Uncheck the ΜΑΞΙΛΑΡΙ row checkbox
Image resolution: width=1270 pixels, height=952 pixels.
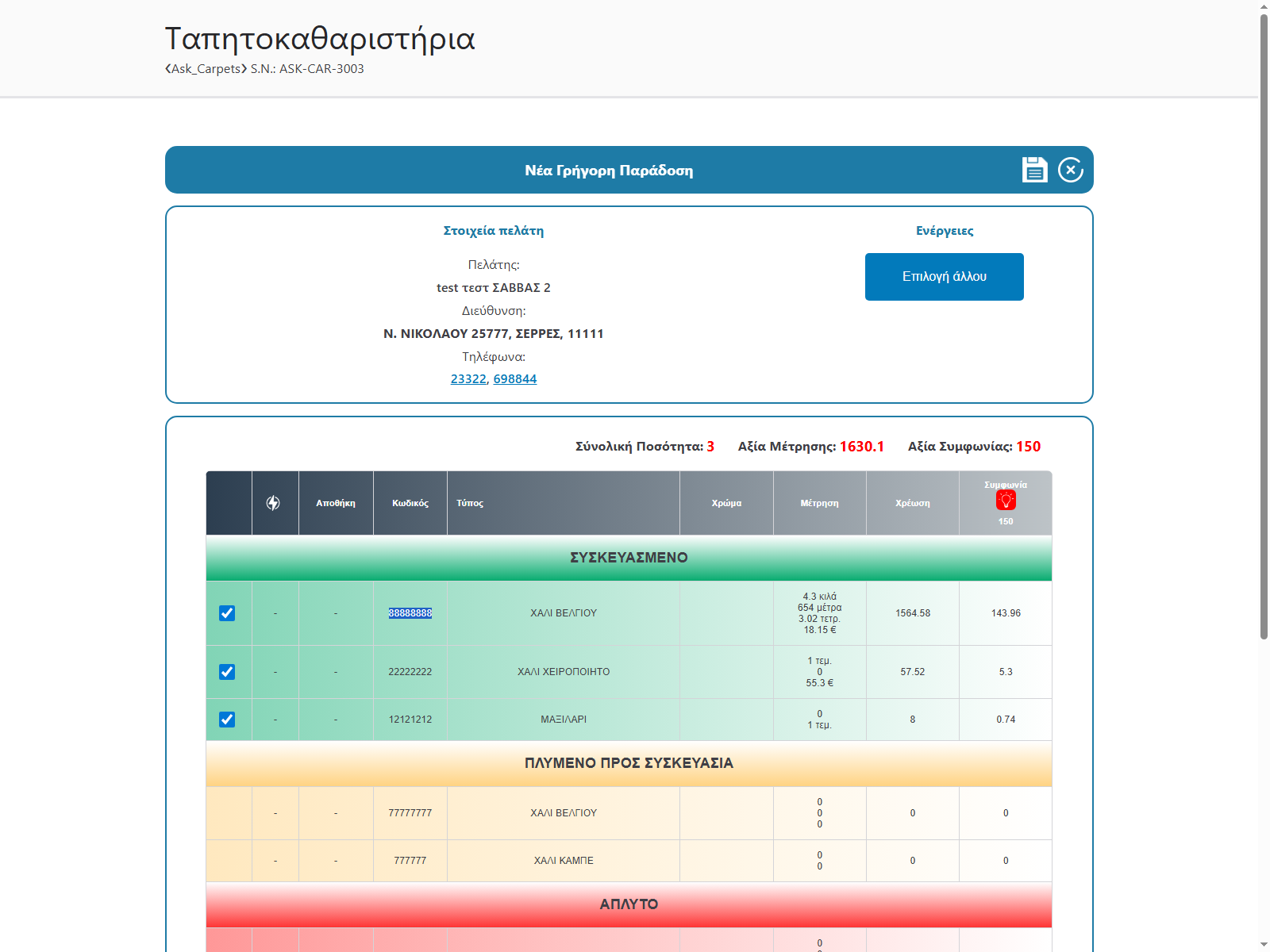227,720
